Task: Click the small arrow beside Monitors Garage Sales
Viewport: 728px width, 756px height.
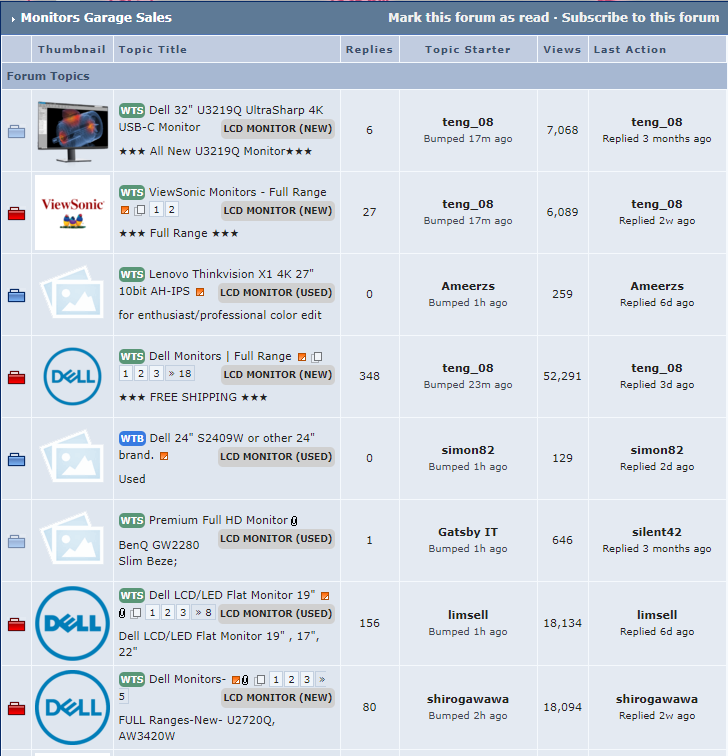Action: [13, 19]
